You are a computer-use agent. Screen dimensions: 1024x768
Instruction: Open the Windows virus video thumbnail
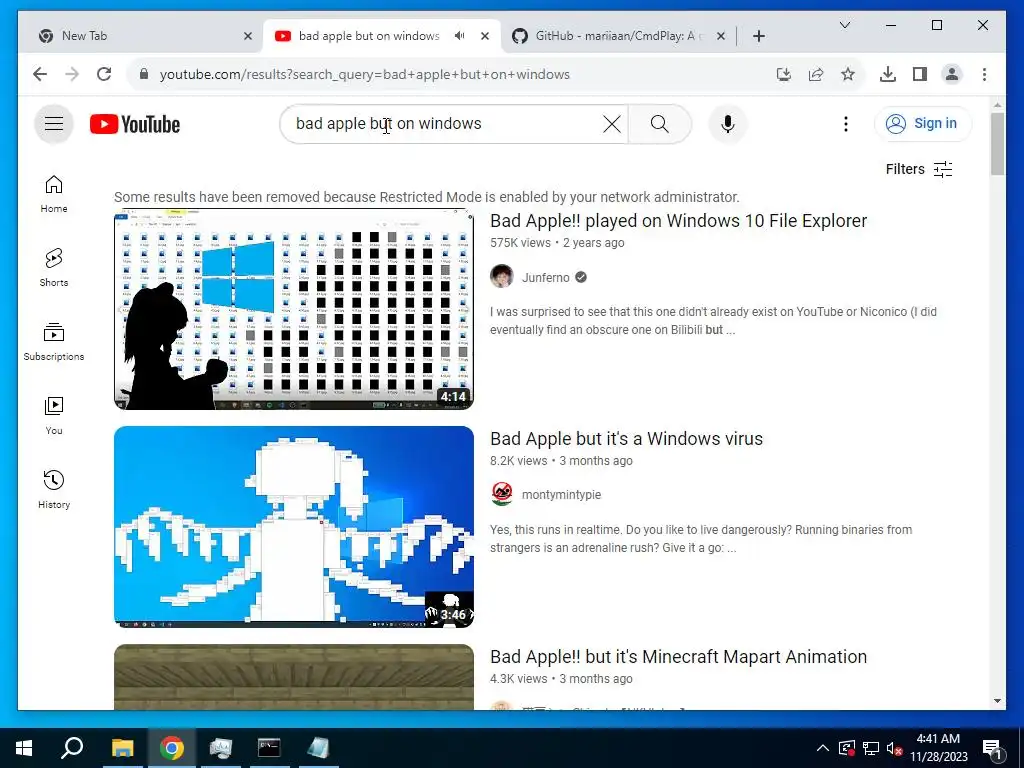tap(294, 526)
